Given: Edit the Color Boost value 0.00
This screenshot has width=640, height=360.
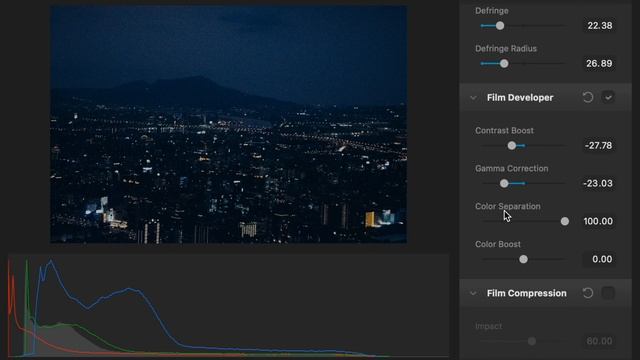Looking at the screenshot, I should [x=599, y=259].
